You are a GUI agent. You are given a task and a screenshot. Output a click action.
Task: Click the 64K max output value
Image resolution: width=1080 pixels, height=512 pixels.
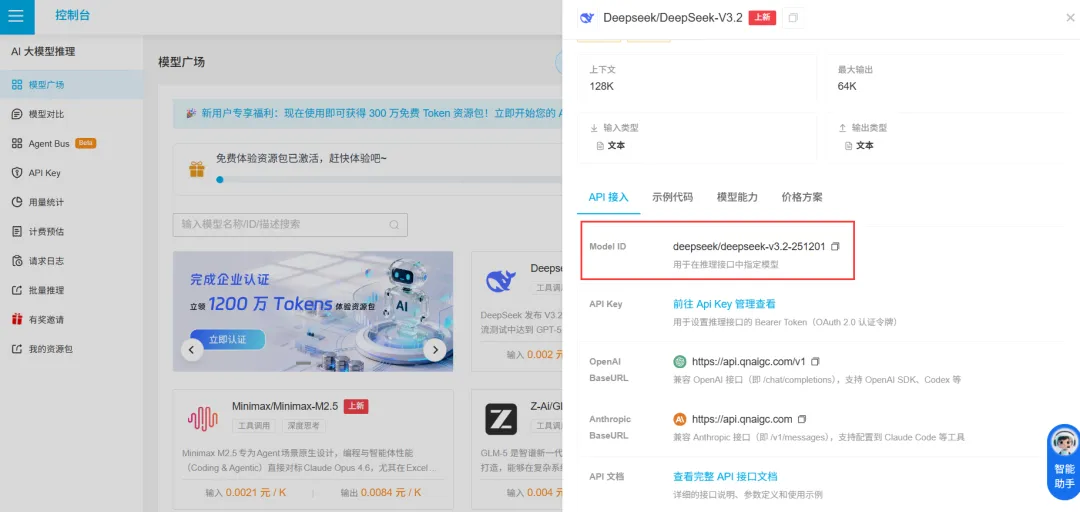[847, 87]
